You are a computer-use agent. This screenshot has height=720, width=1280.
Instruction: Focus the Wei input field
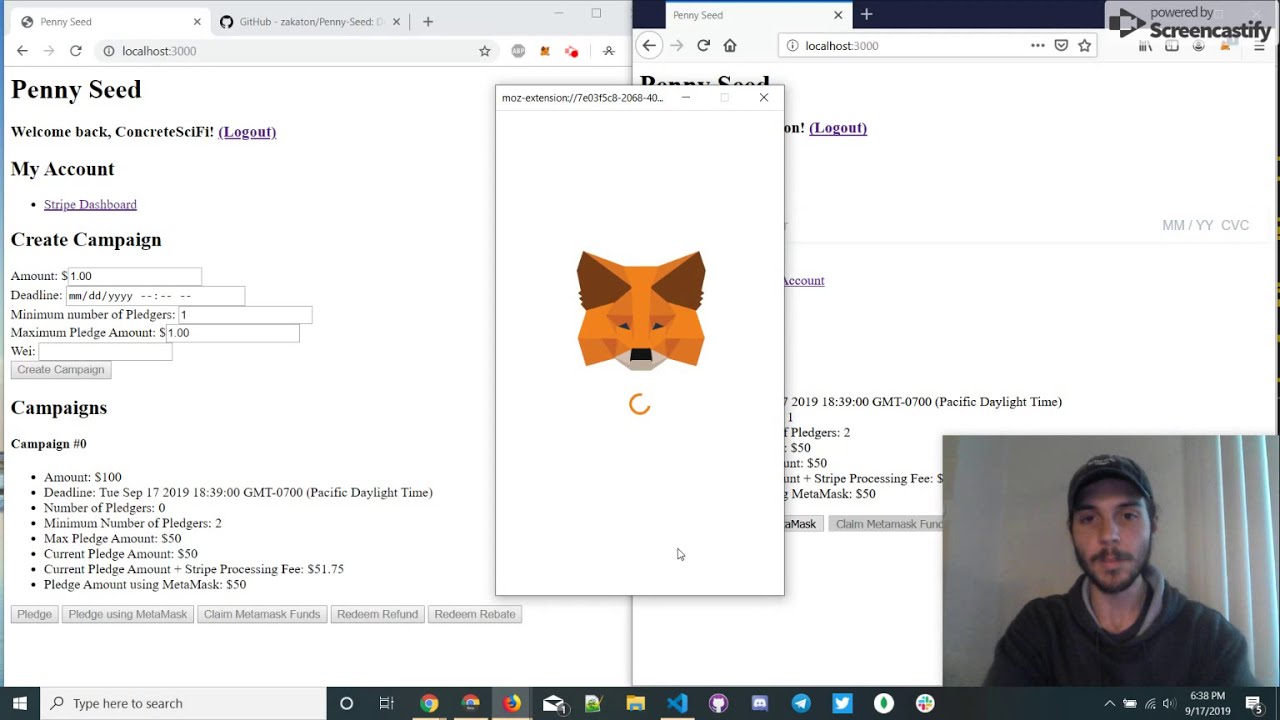point(105,352)
